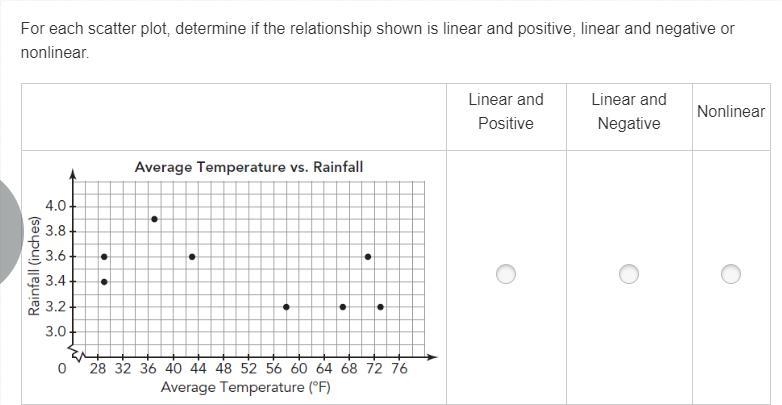Mark the Nonlinear radio button
The height and width of the screenshot is (405, 782).
(x=731, y=274)
